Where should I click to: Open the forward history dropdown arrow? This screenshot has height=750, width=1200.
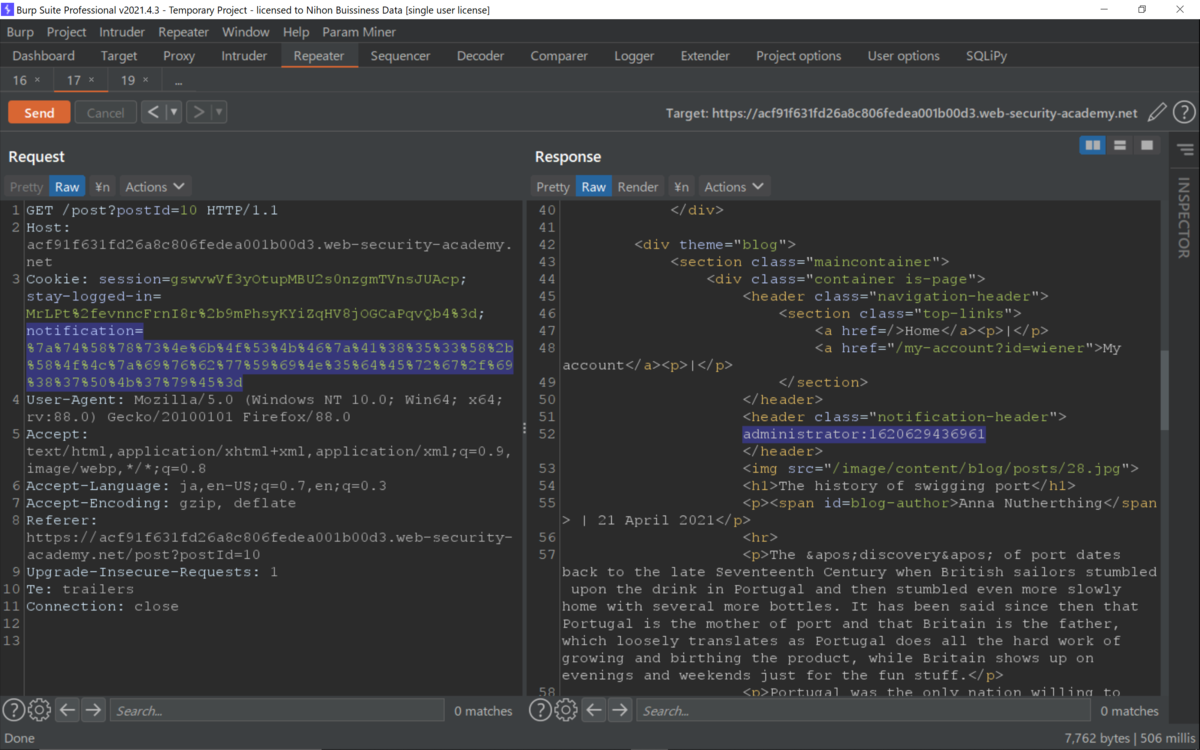click(219, 112)
